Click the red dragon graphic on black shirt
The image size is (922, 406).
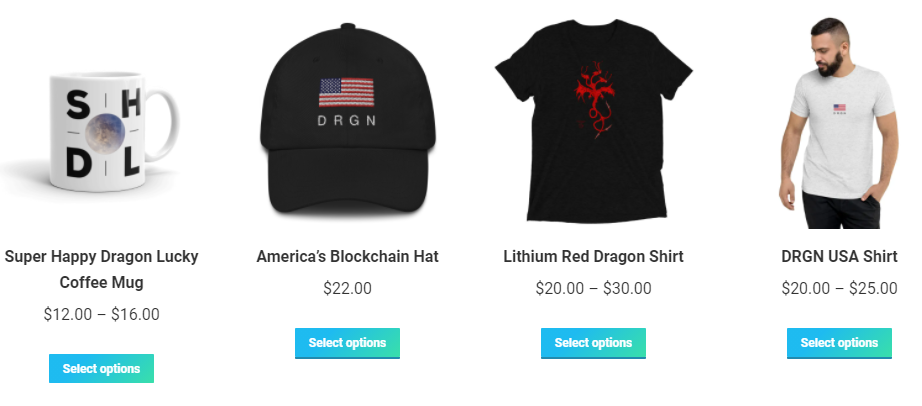[x=593, y=99]
